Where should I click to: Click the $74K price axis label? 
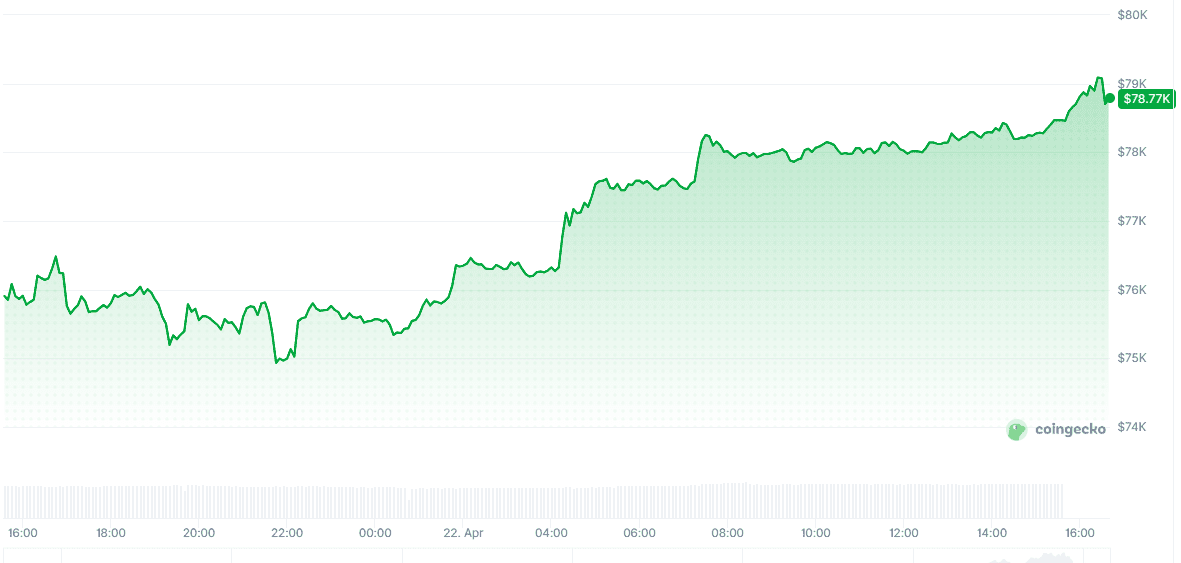pyautogui.click(x=1132, y=427)
